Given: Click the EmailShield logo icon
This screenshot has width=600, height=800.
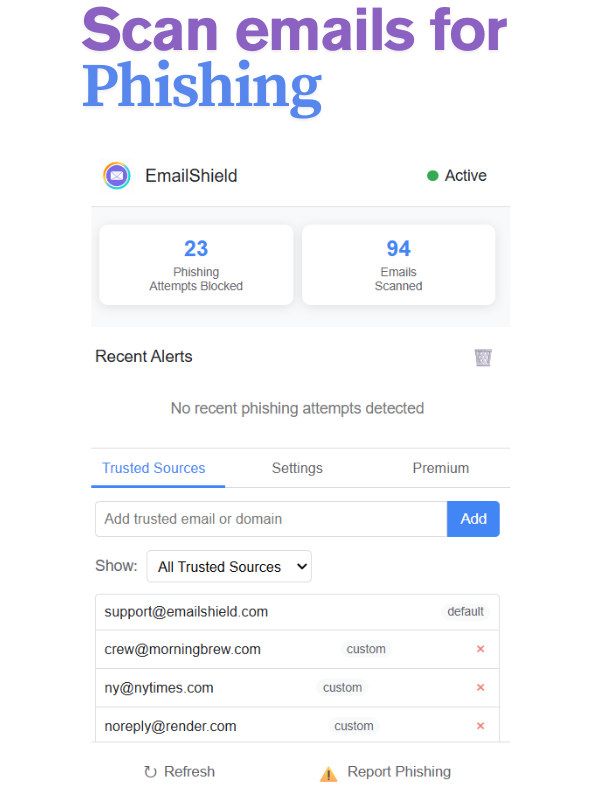Looking at the screenshot, I should [117, 176].
